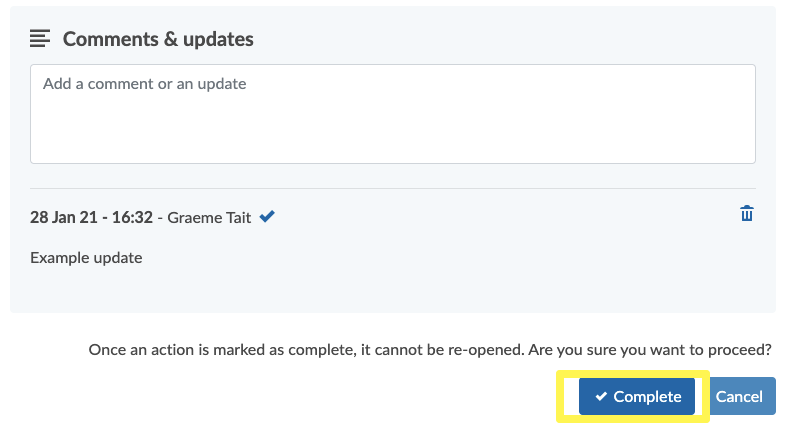Click the blank lower area of comment textbox
Screen dimensions: 785x427
coord(392,133)
